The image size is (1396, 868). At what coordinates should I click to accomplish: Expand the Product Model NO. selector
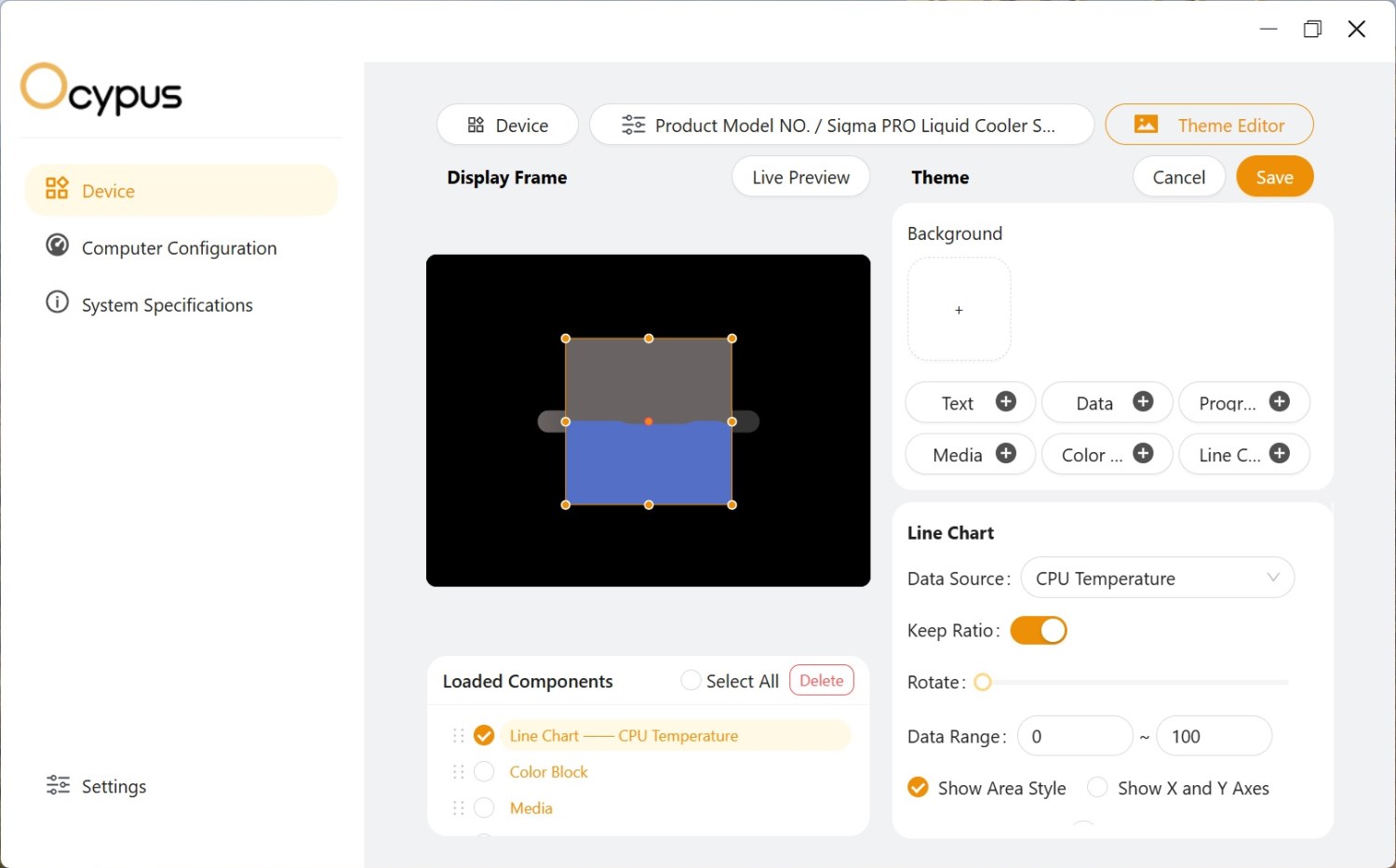click(x=841, y=126)
